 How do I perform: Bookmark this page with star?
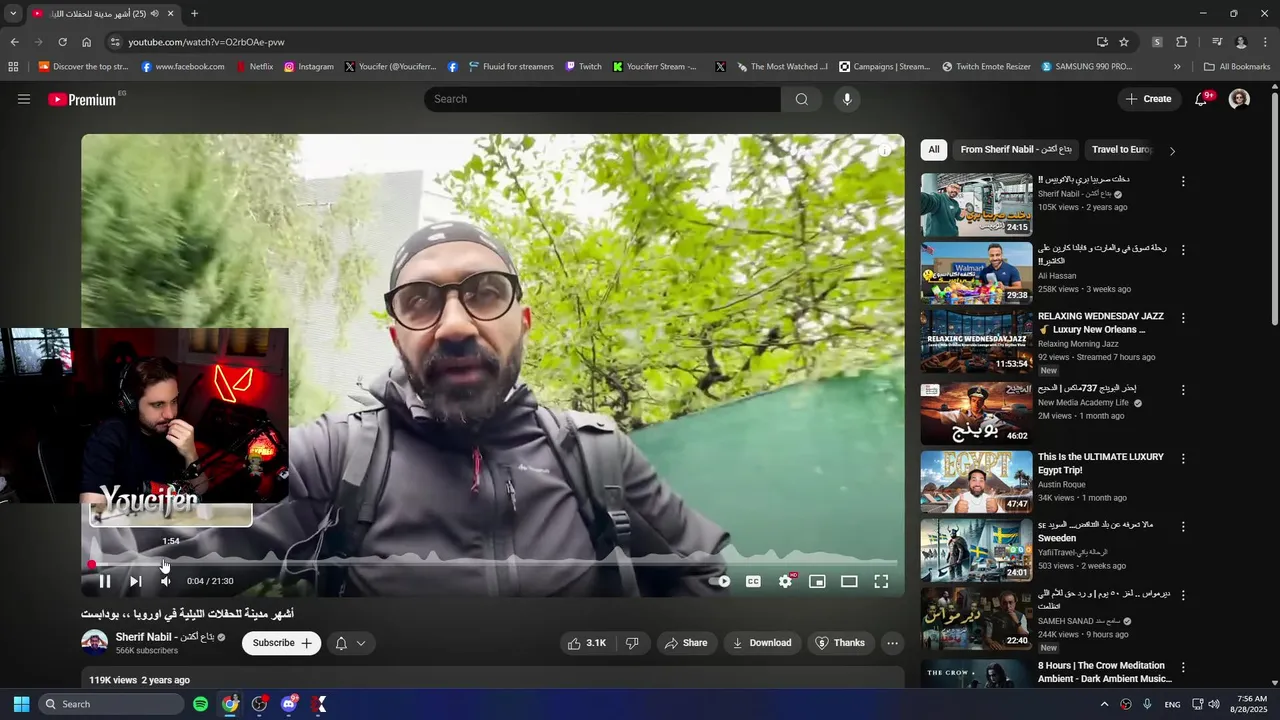[x=1124, y=42]
